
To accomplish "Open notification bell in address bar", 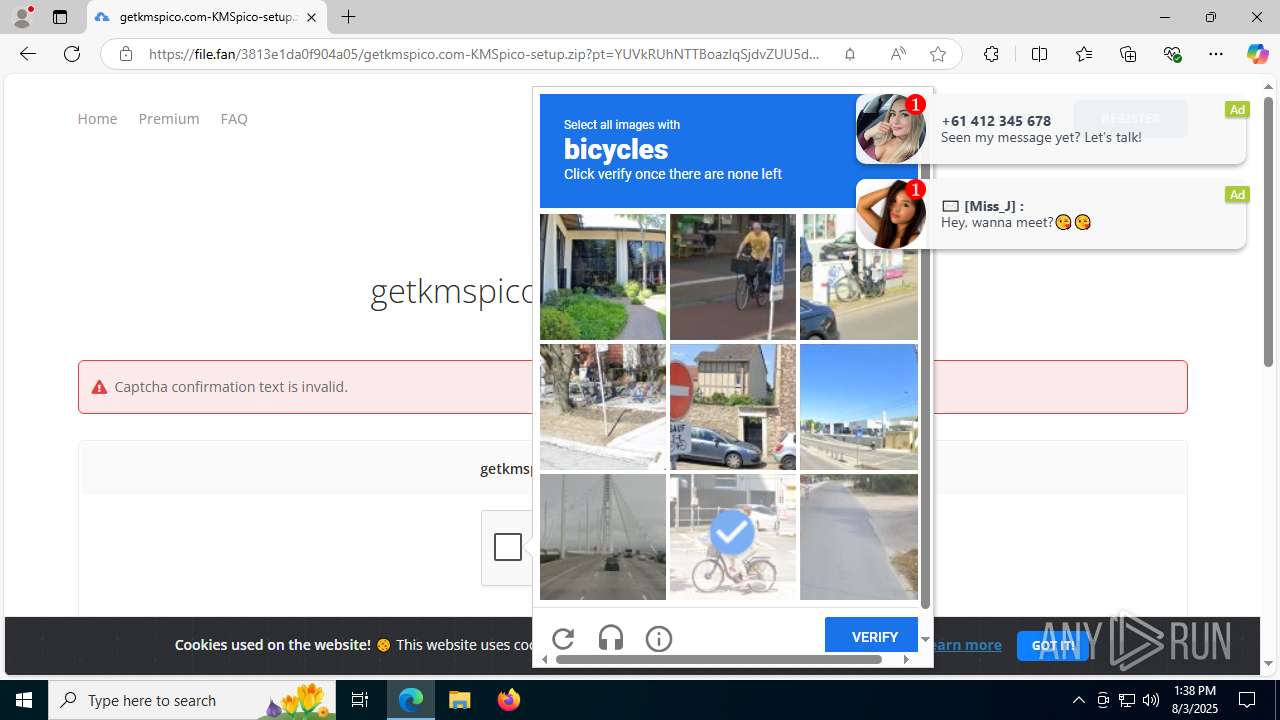I will [x=850, y=54].
